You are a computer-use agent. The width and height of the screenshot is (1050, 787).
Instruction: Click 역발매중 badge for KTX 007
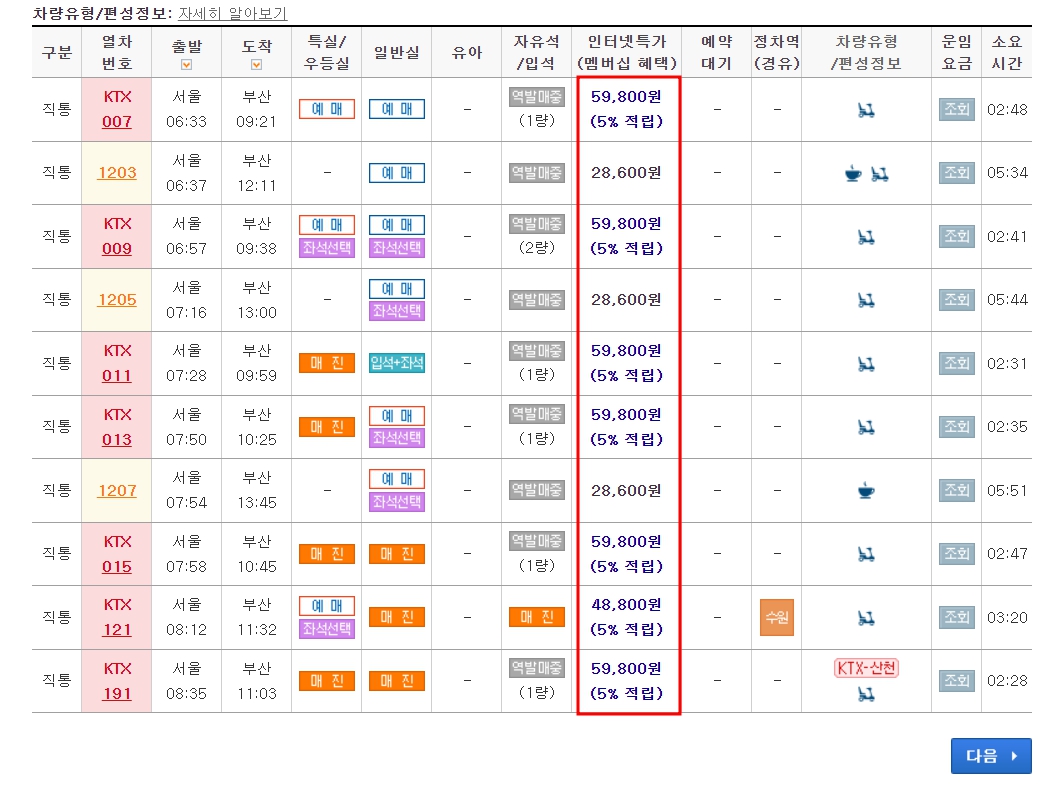click(x=536, y=97)
